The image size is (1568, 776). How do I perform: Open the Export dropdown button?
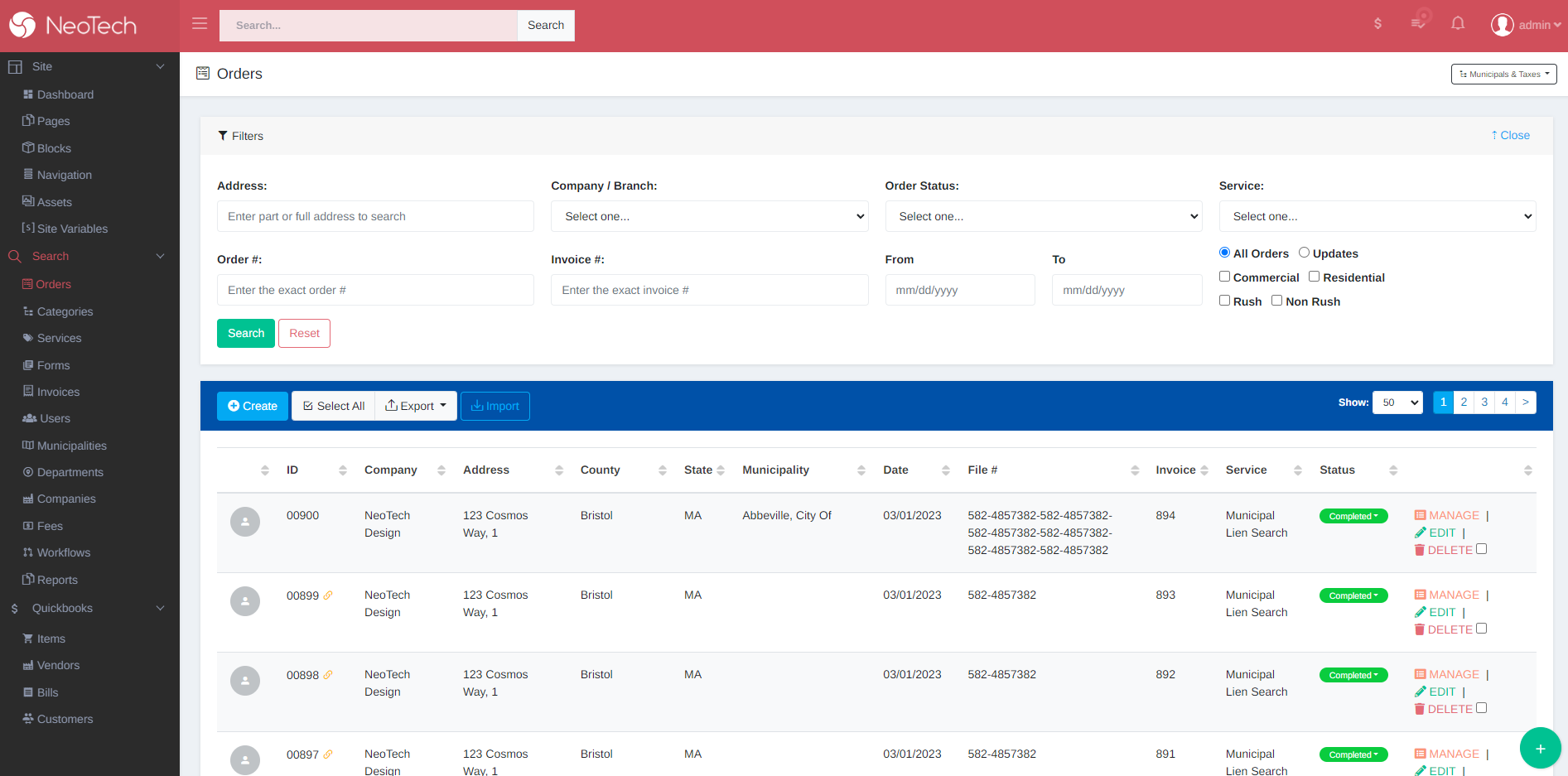coord(416,406)
